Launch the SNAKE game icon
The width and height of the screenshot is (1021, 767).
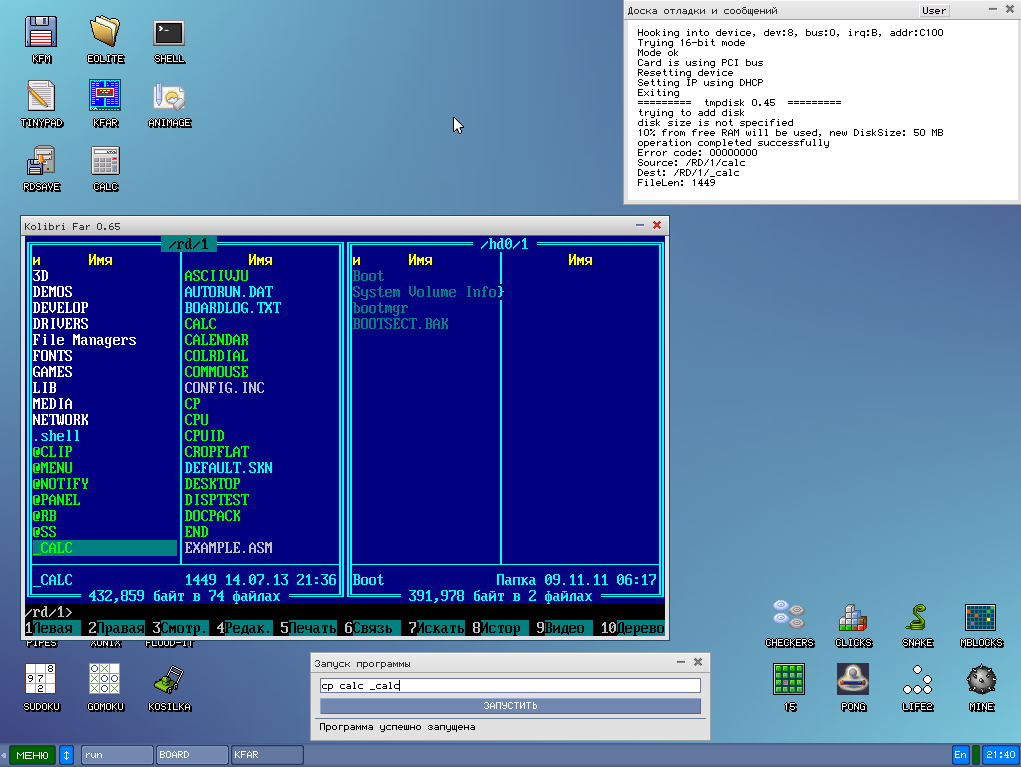pyautogui.click(x=917, y=619)
